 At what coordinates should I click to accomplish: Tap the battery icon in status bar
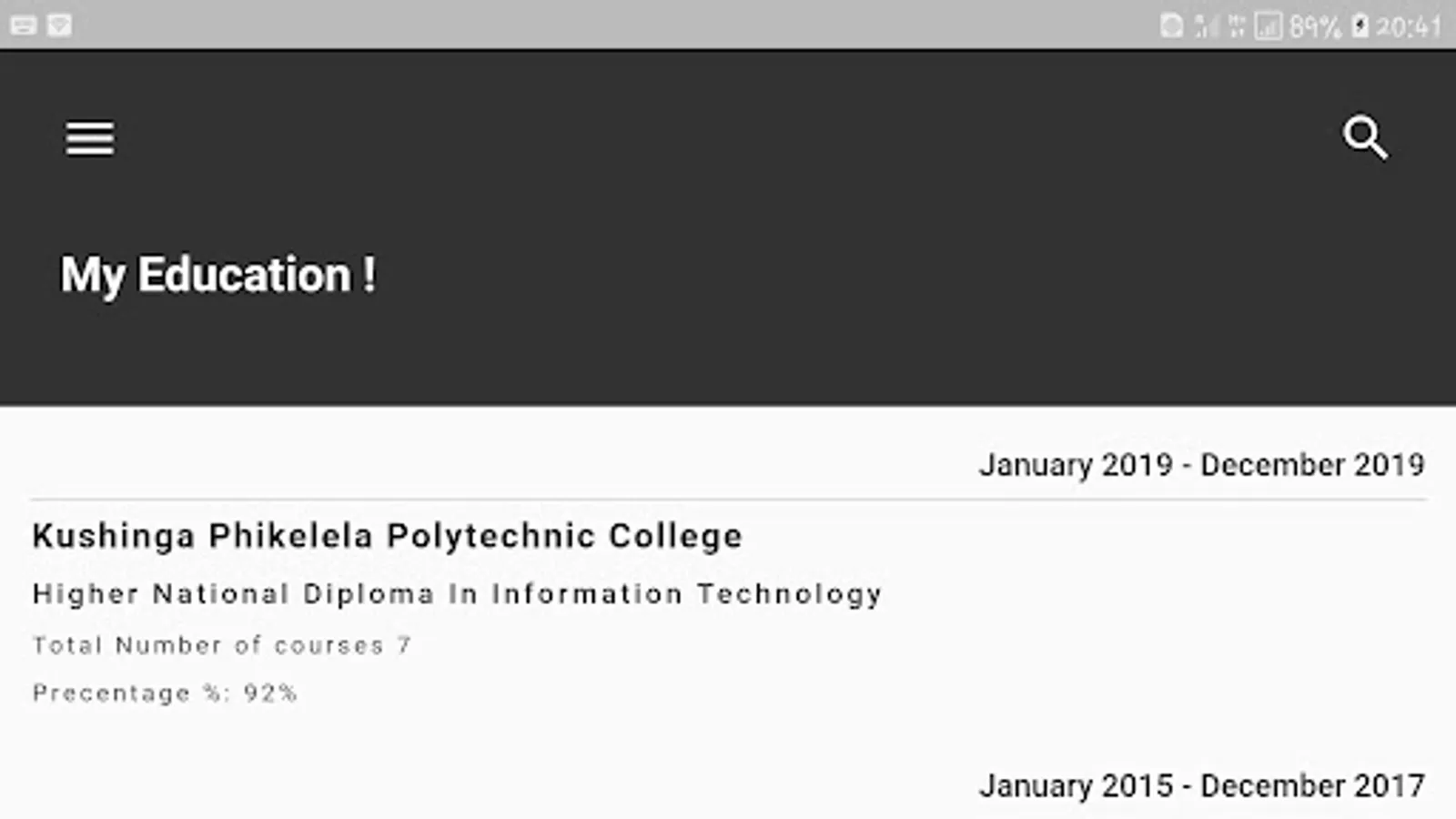1360,26
